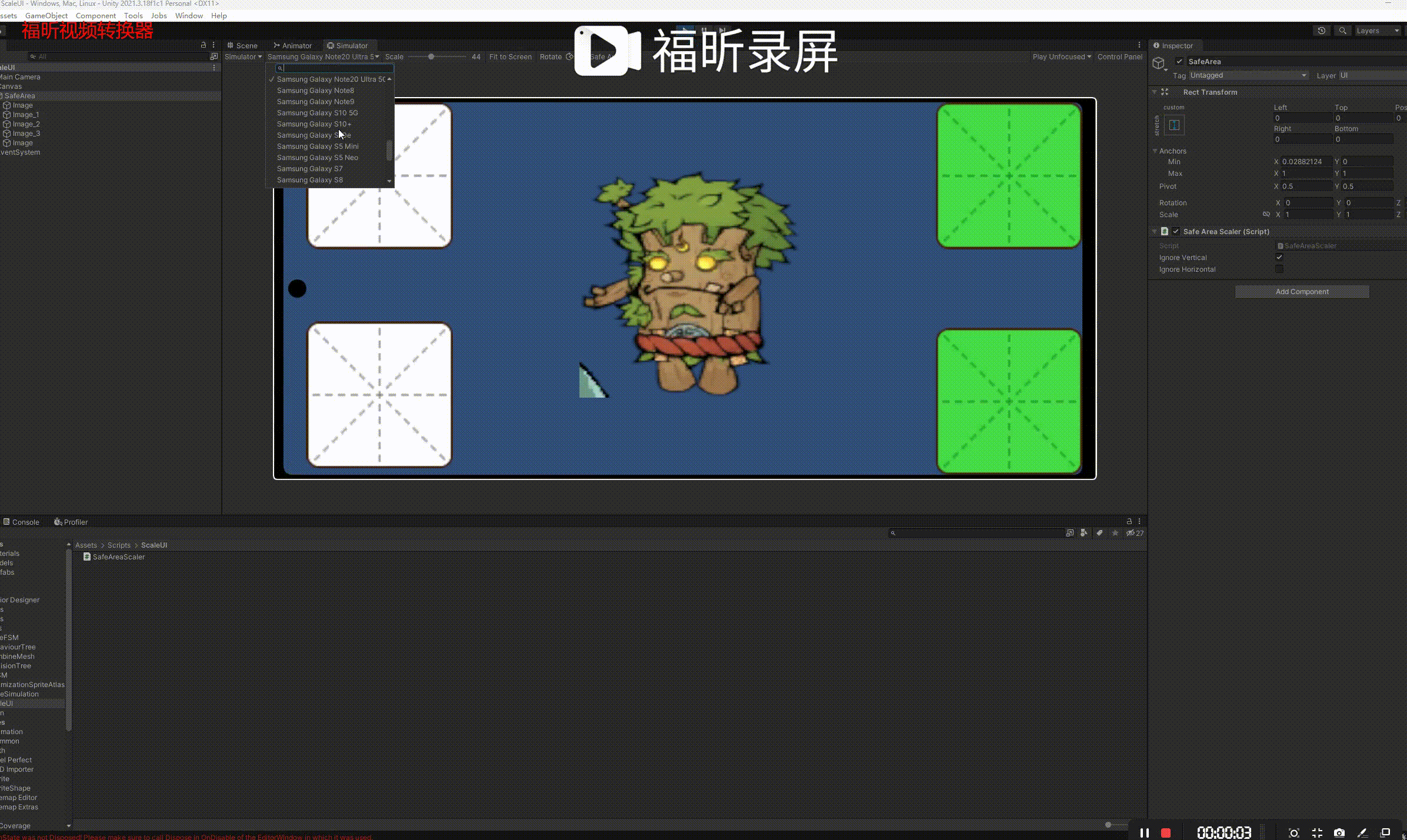The image size is (1407, 840).
Task: Open Hierarchy search scene-picker icon
Action: [x=214, y=56]
